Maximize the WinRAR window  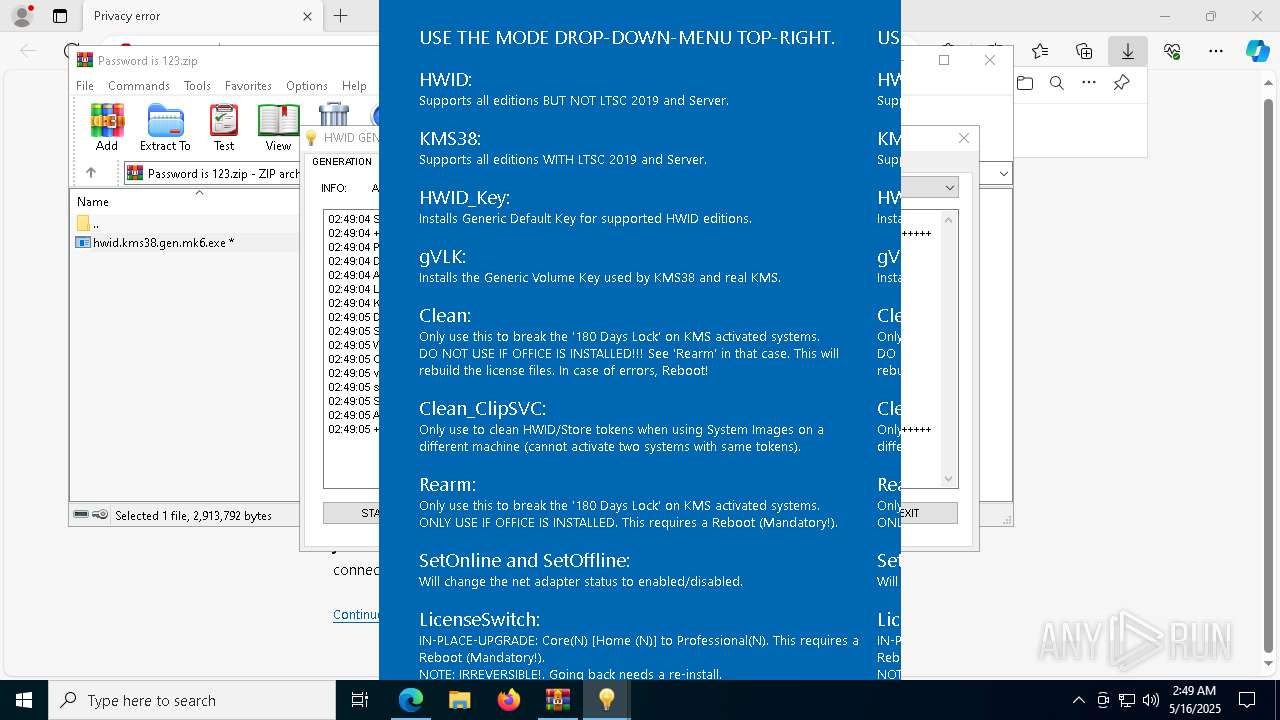pos(943,60)
